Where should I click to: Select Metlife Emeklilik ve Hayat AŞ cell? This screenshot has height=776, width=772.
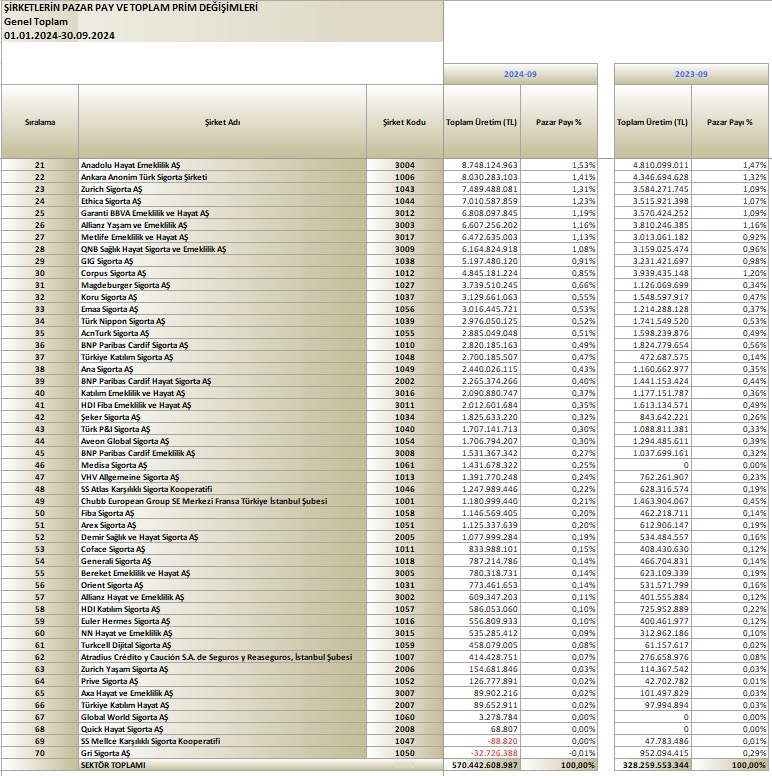click(x=222, y=237)
